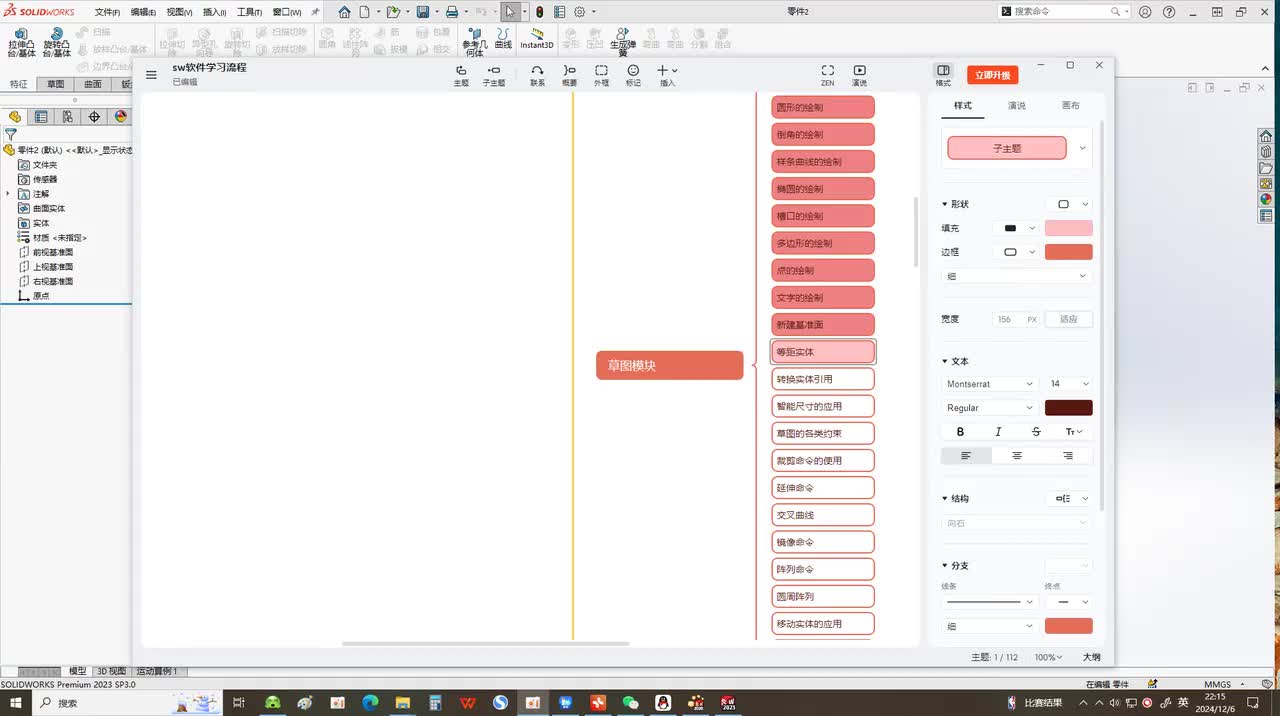This screenshot has height=716, width=1280.
Task: Select SolidWorks 拉伸凸台/基体 extrude tool
Action: coord(21,42)
